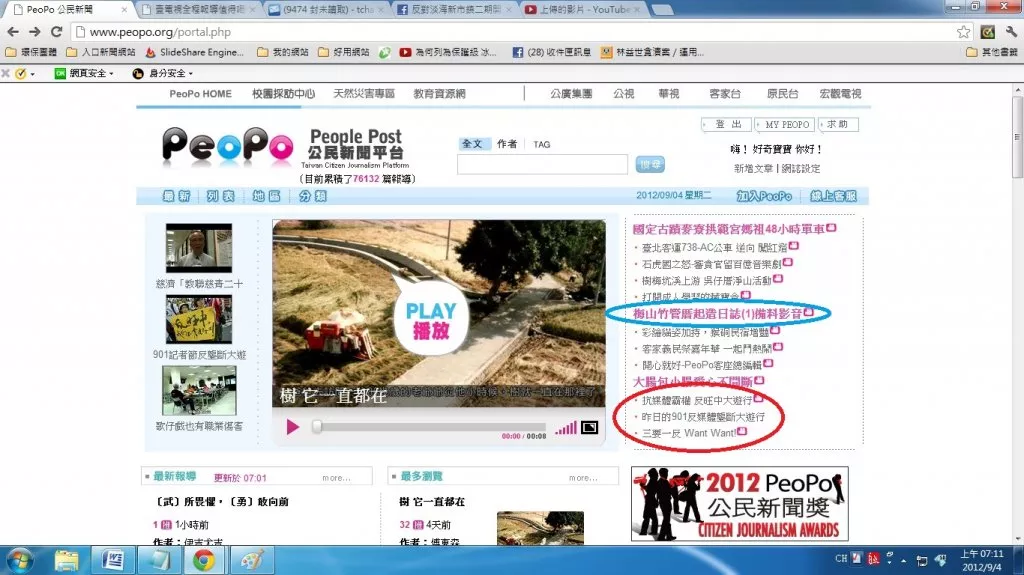Open 公視 link in top navigation

coord(624,94)
